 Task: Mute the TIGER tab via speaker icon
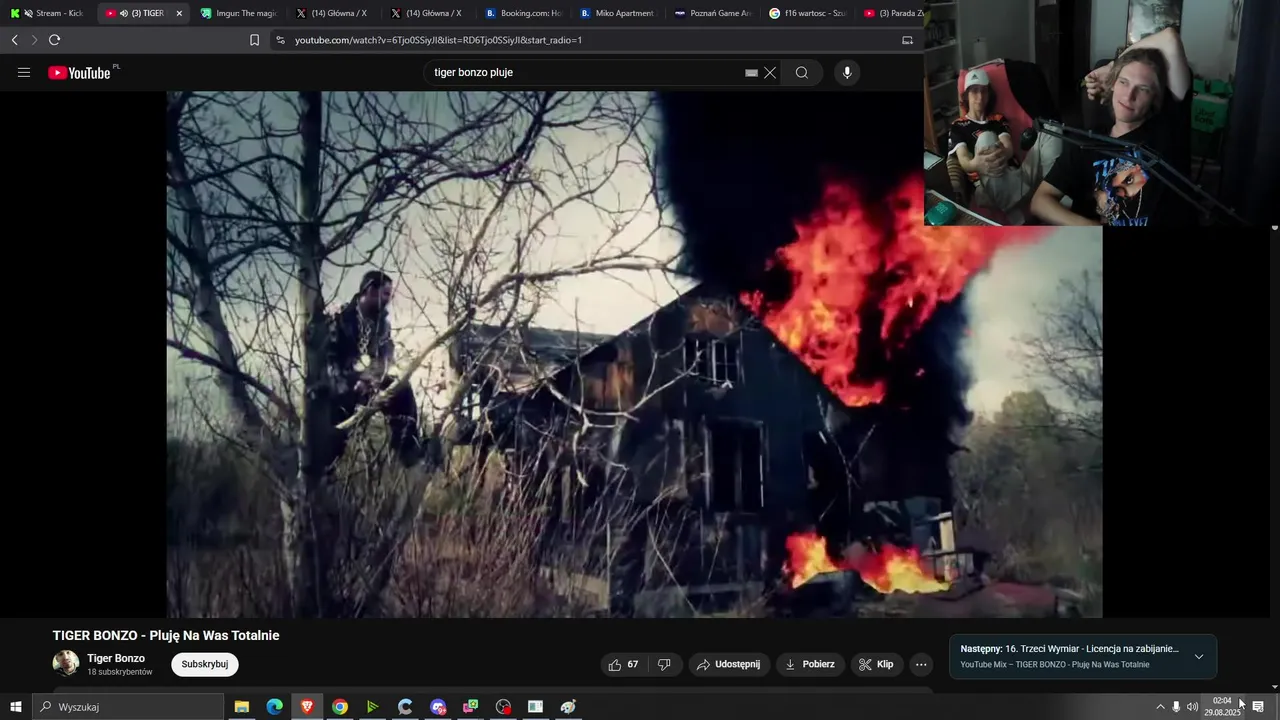(x=124, y=13)
